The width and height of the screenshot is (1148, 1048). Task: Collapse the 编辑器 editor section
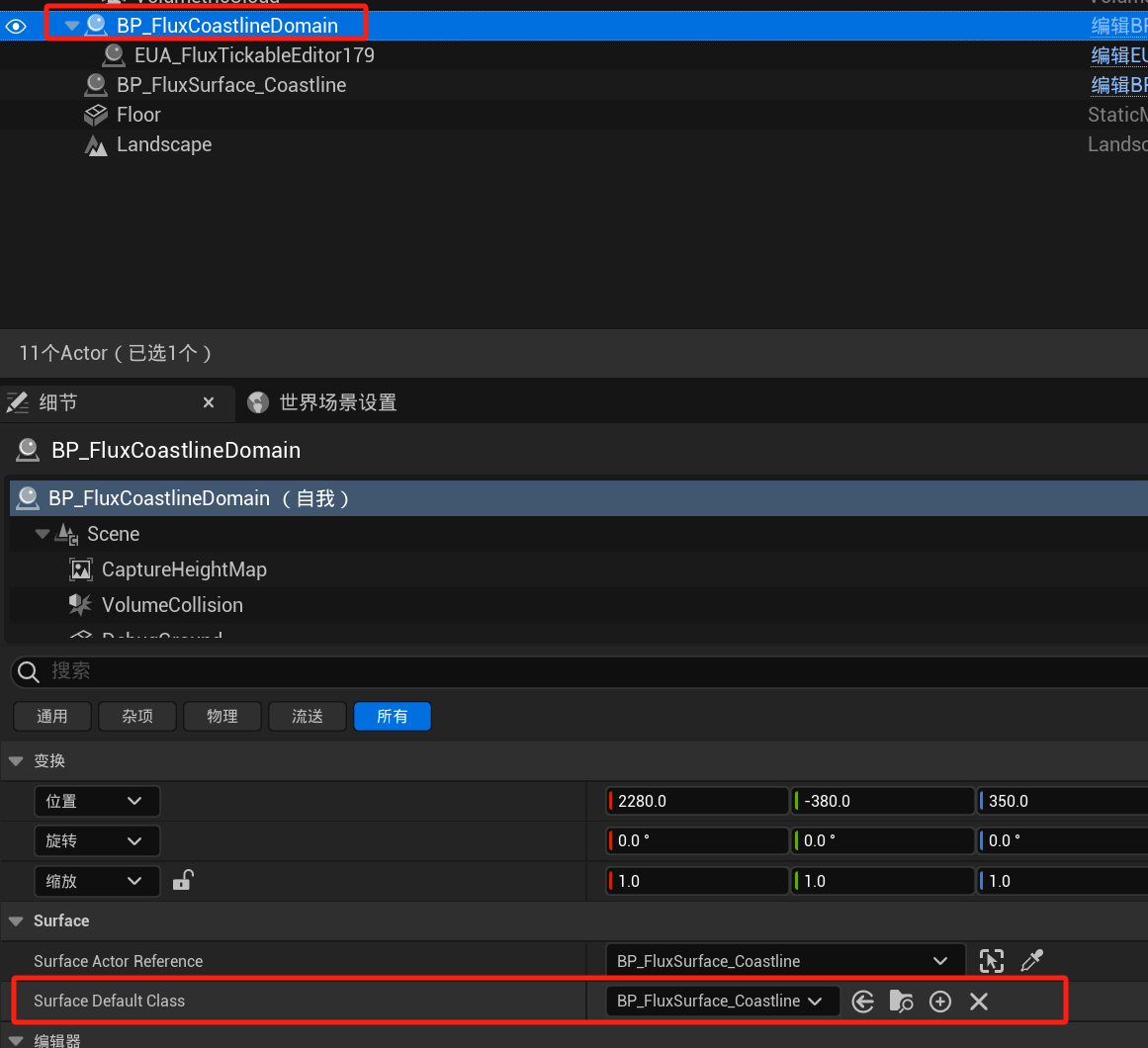click(x=16, y=1041)
